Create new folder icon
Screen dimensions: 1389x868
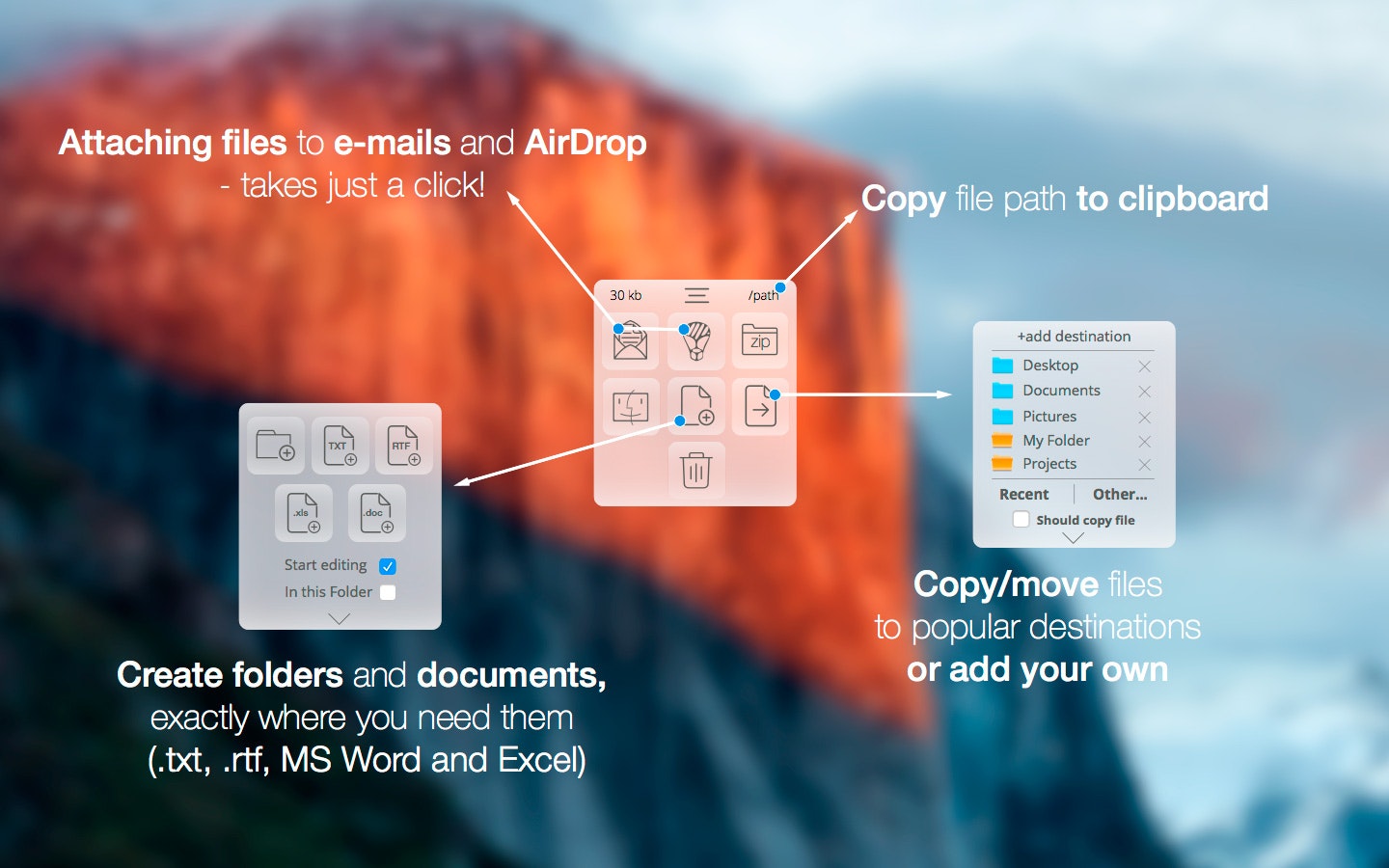(x=276, y=446)
